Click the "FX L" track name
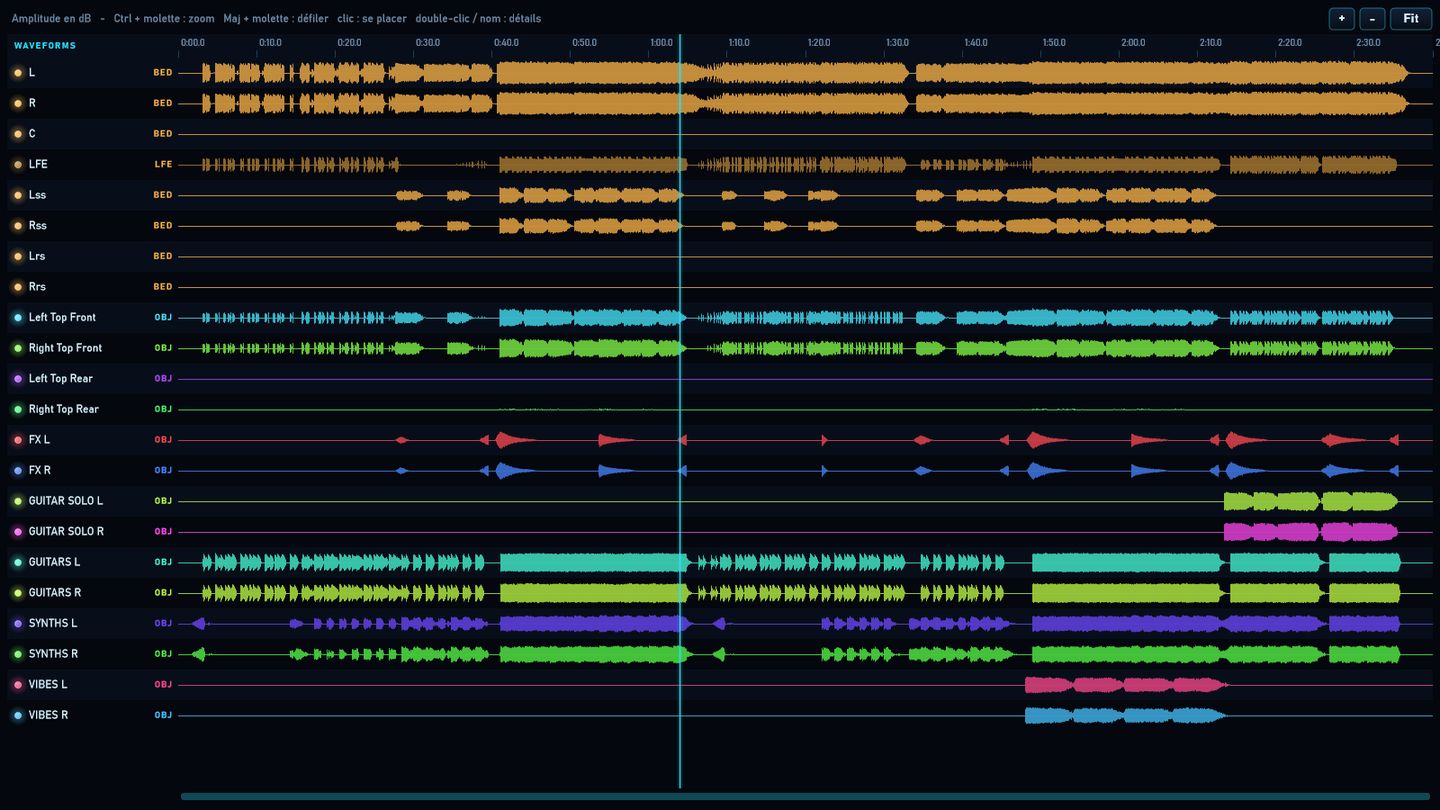Viewport: 1440px width, 810px height. tap(39, 440)
